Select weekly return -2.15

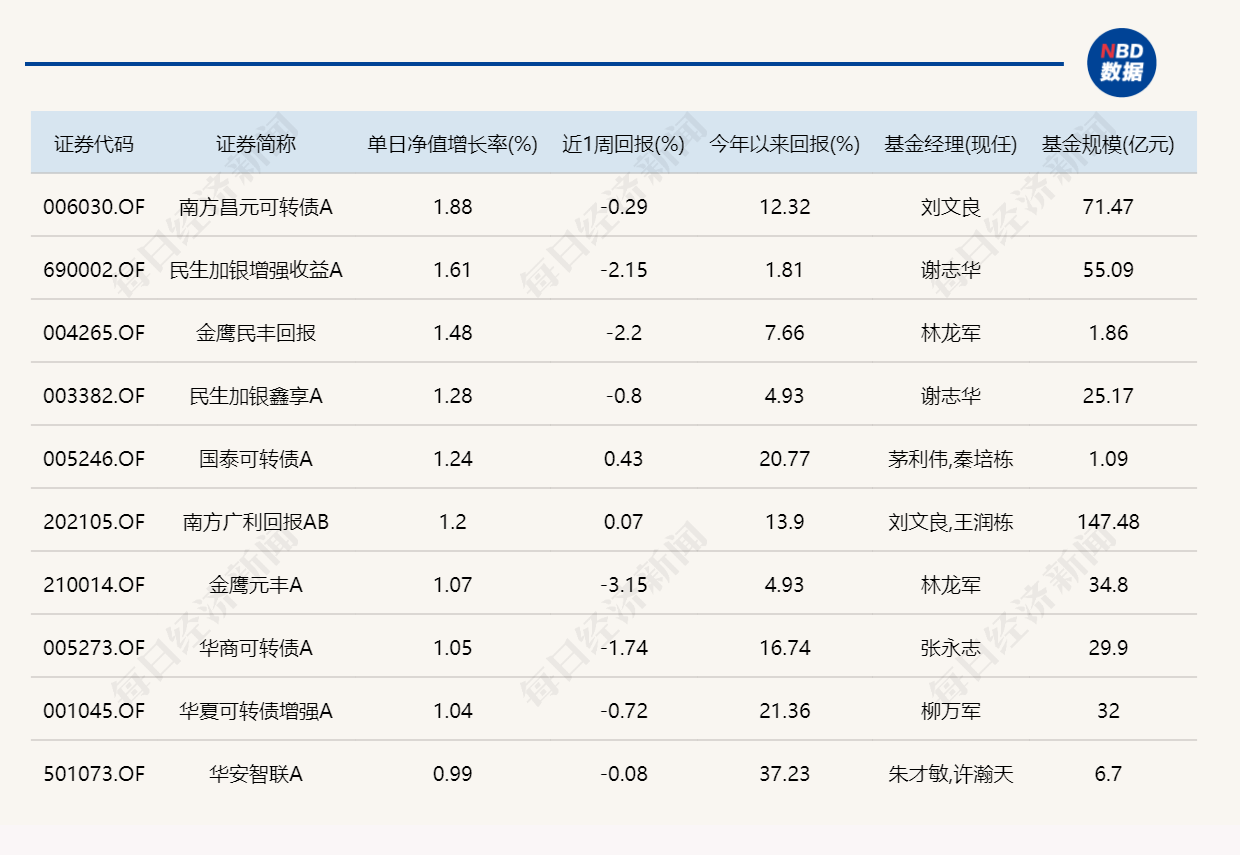click(624, 270)
